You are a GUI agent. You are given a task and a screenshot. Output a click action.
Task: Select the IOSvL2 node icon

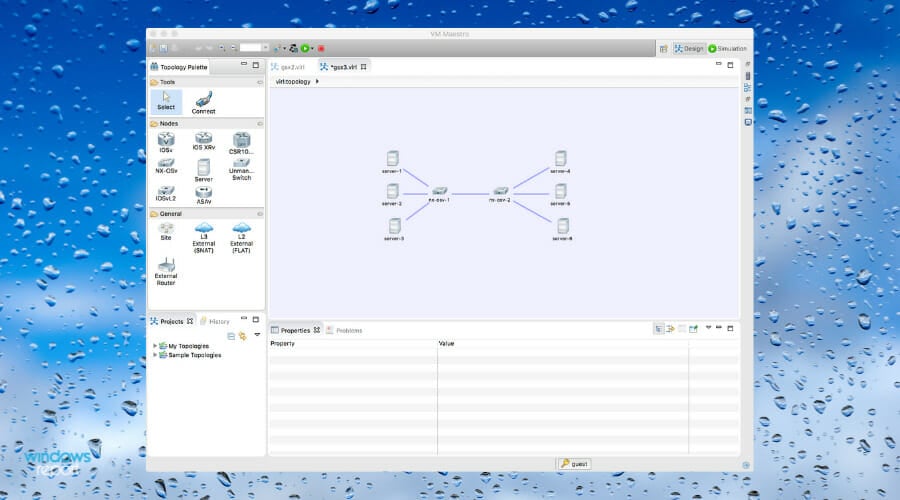coord(166,193)
